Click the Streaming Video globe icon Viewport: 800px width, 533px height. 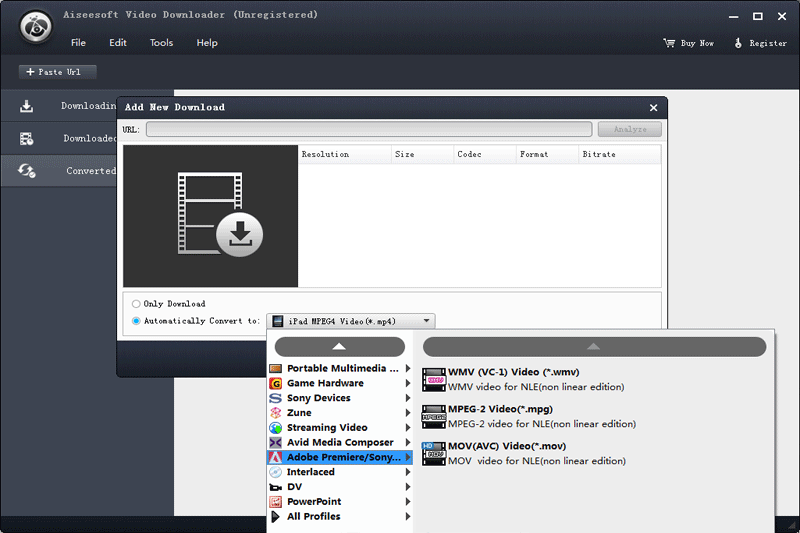click(x=276, y=427)
